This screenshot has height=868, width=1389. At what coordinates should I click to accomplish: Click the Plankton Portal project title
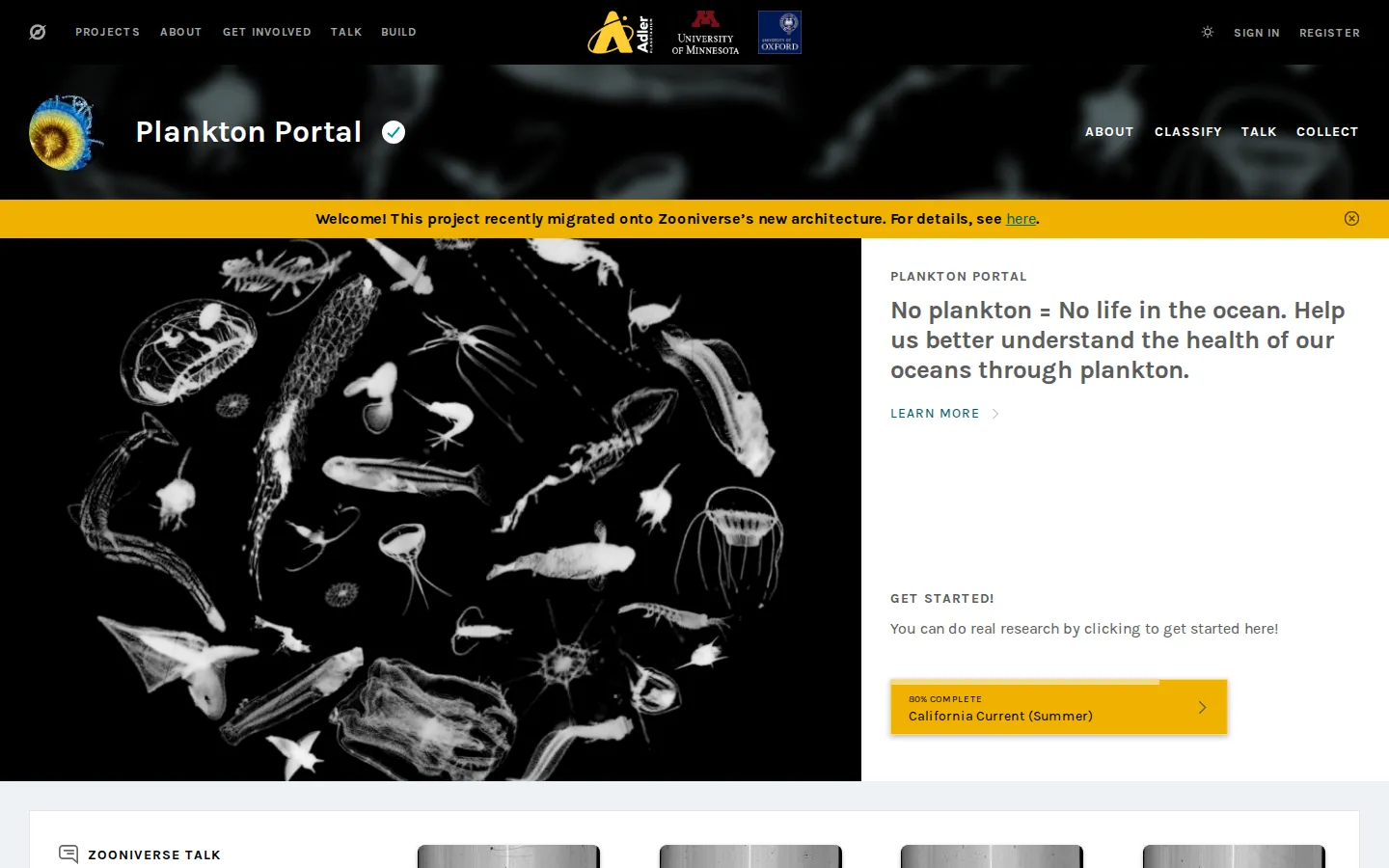(x=249, y=132)
